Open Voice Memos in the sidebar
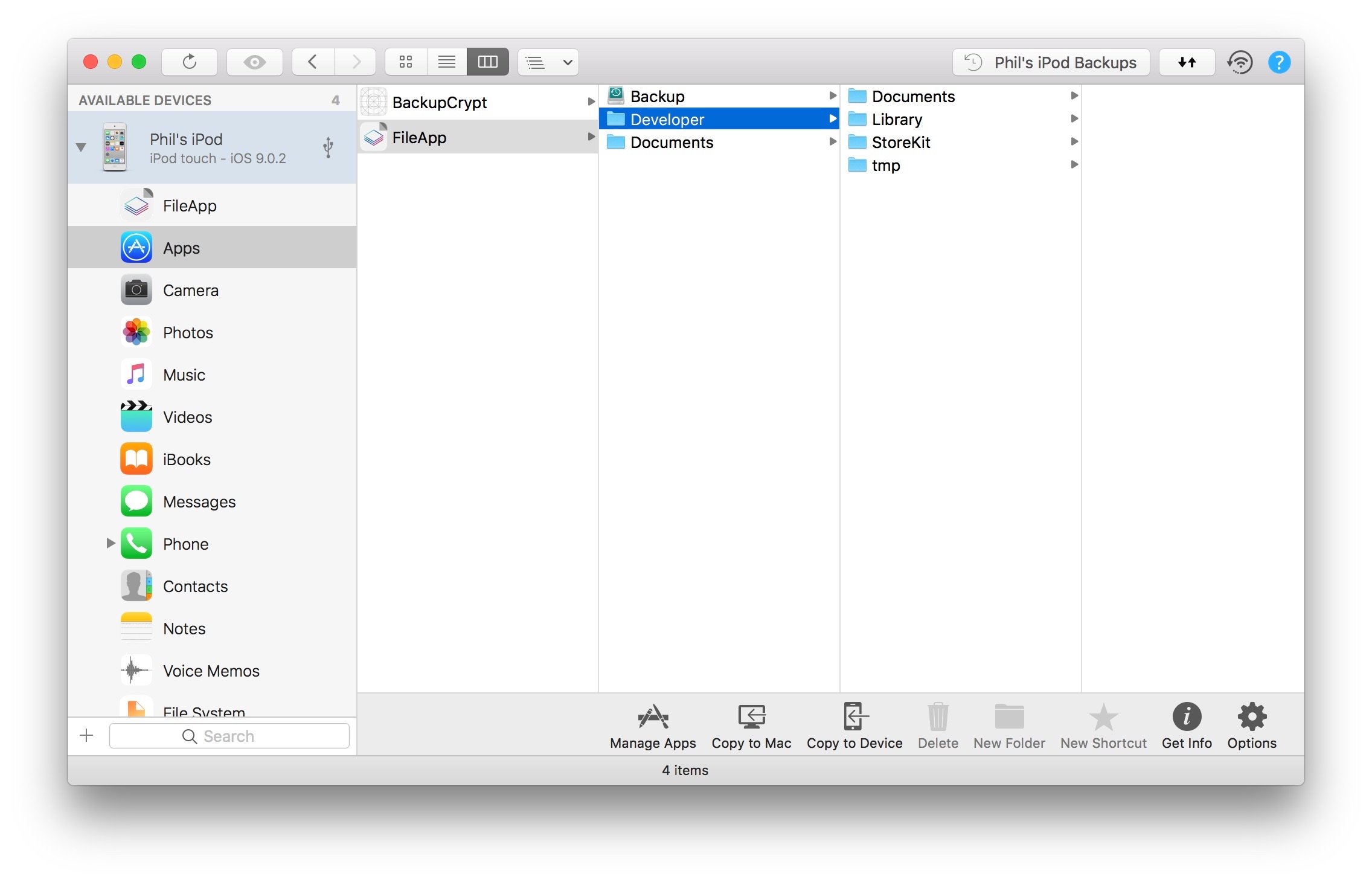Viewport: 1372px width, 882px height. pos(212,671)
